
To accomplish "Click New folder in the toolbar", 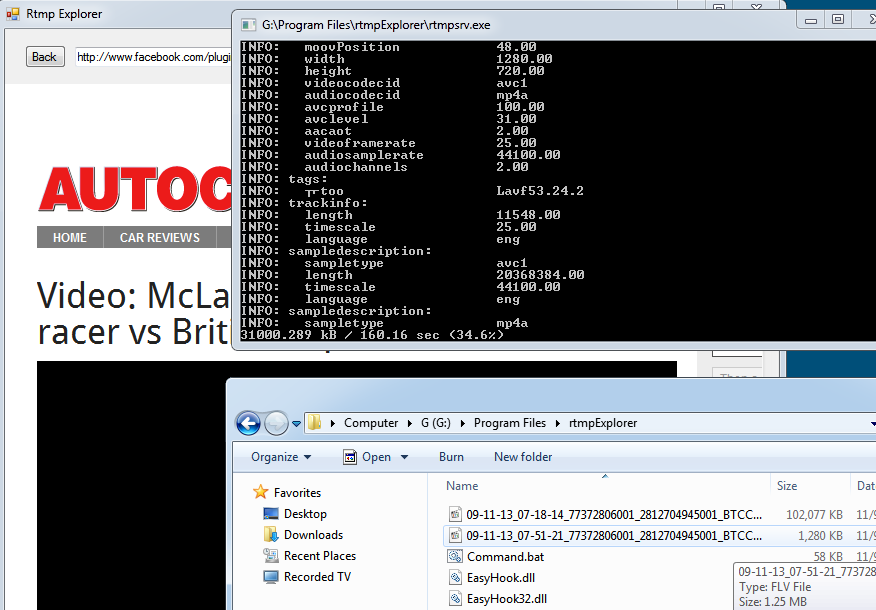I will click(x=523, y=457).
